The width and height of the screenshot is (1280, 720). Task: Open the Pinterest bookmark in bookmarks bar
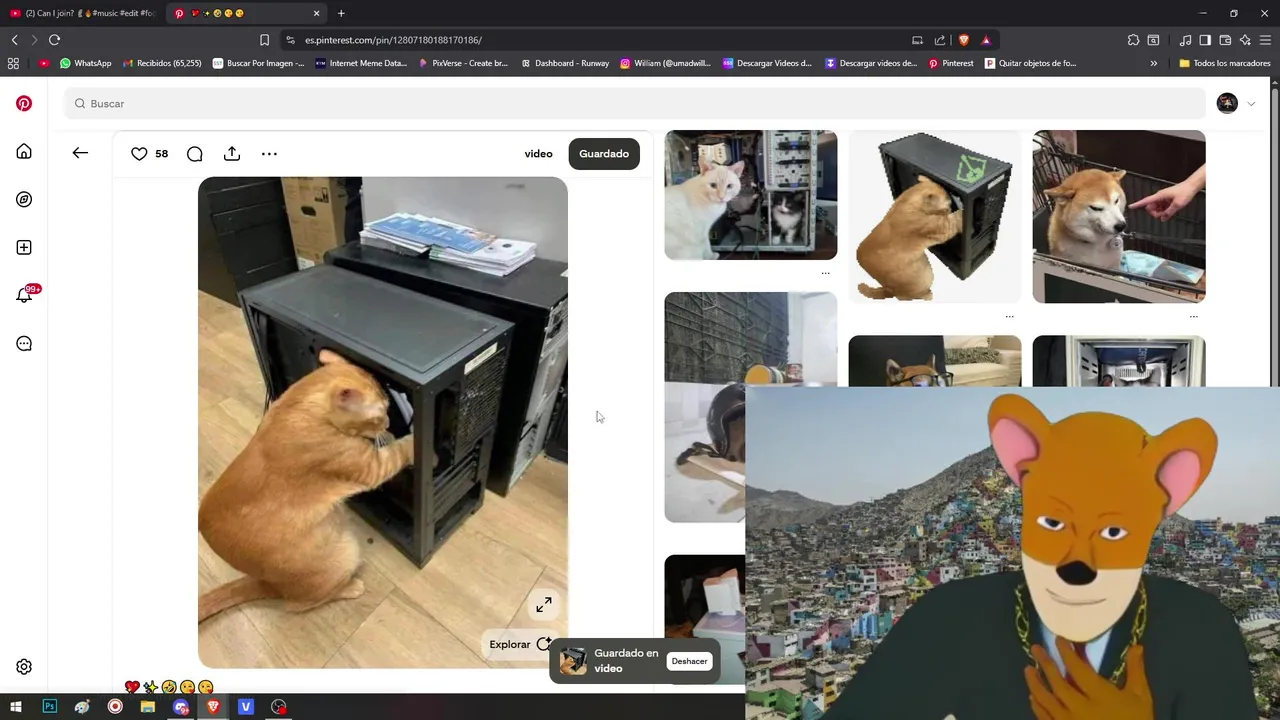click(x=951, y=63)
